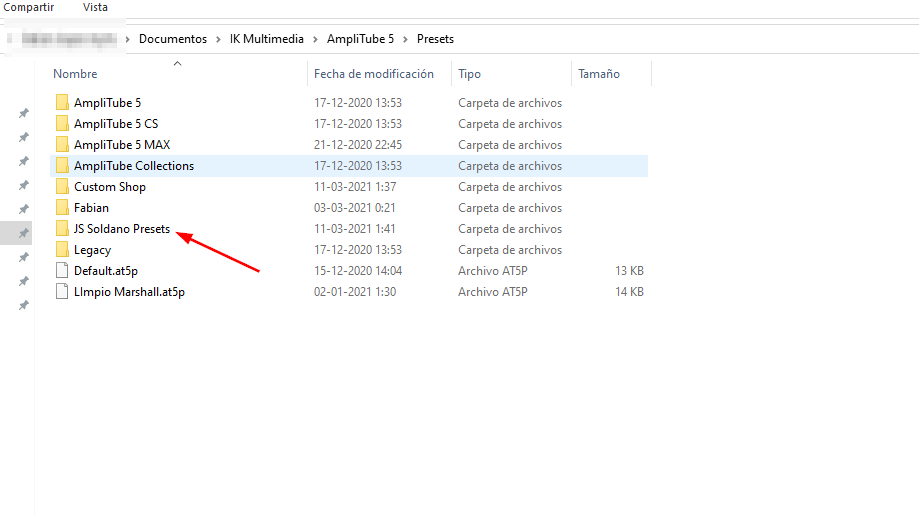919x515 pixels.
Task: Click the 14 KB size value
Action: pos(629,292)
